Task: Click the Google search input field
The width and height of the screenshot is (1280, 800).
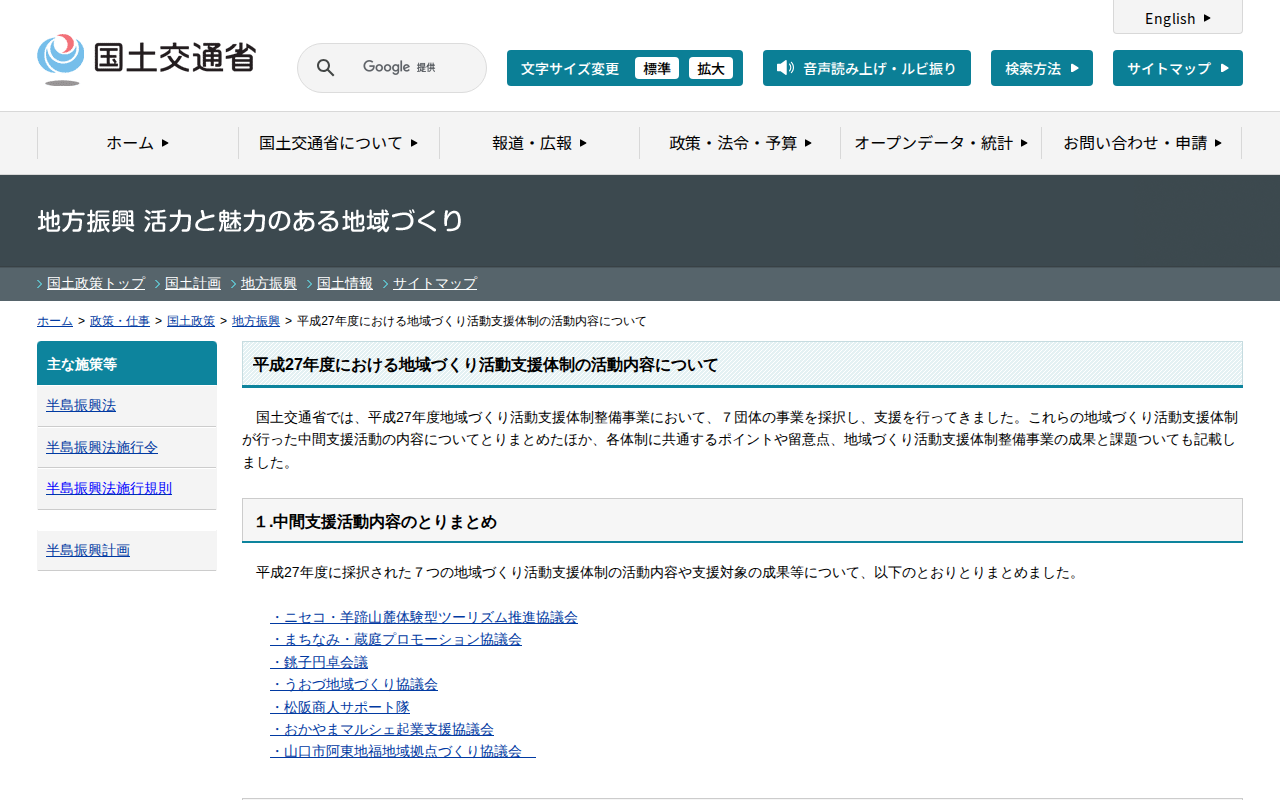Action: pyautogui.click(x=400, y=68)
